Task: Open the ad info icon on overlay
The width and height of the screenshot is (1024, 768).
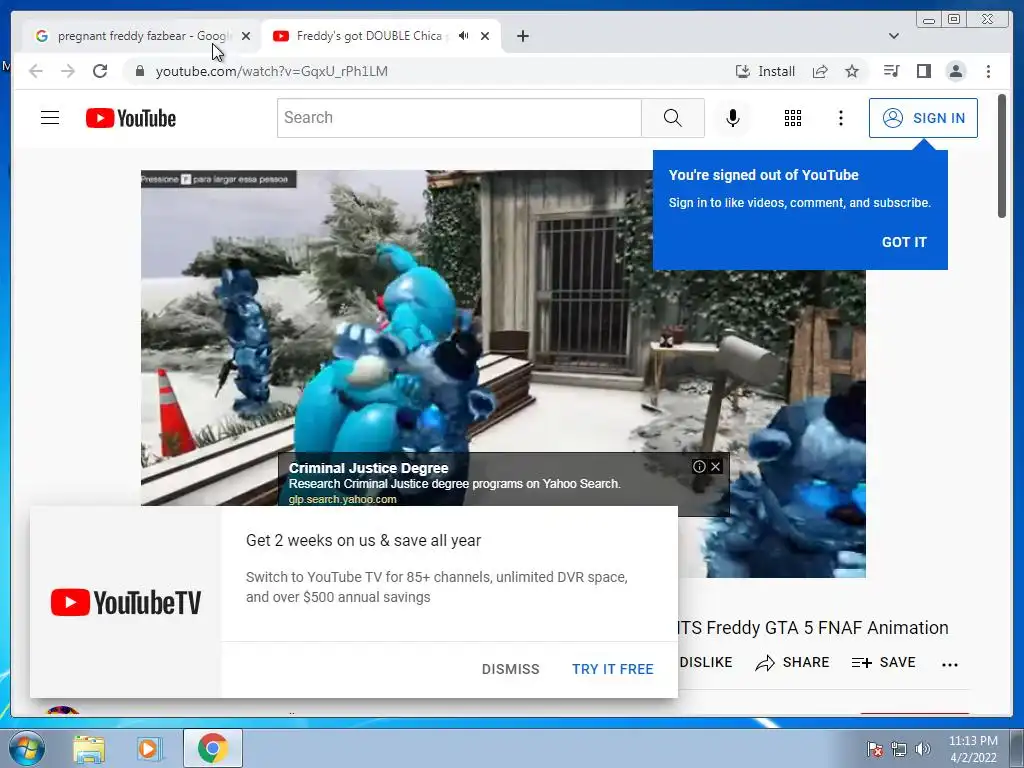Action: pos(699,466)
